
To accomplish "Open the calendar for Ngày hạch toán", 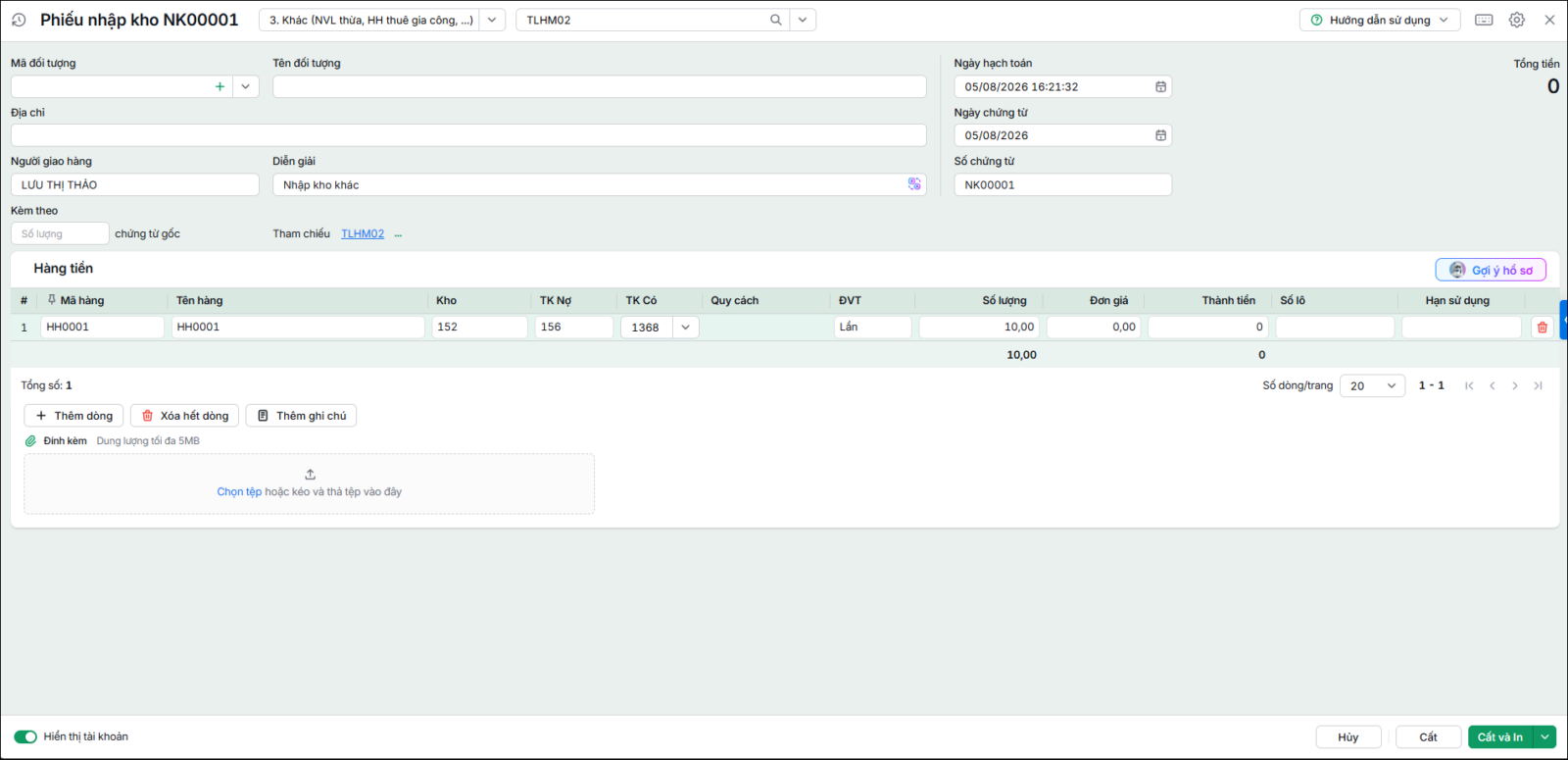I will click(1160, 86).
